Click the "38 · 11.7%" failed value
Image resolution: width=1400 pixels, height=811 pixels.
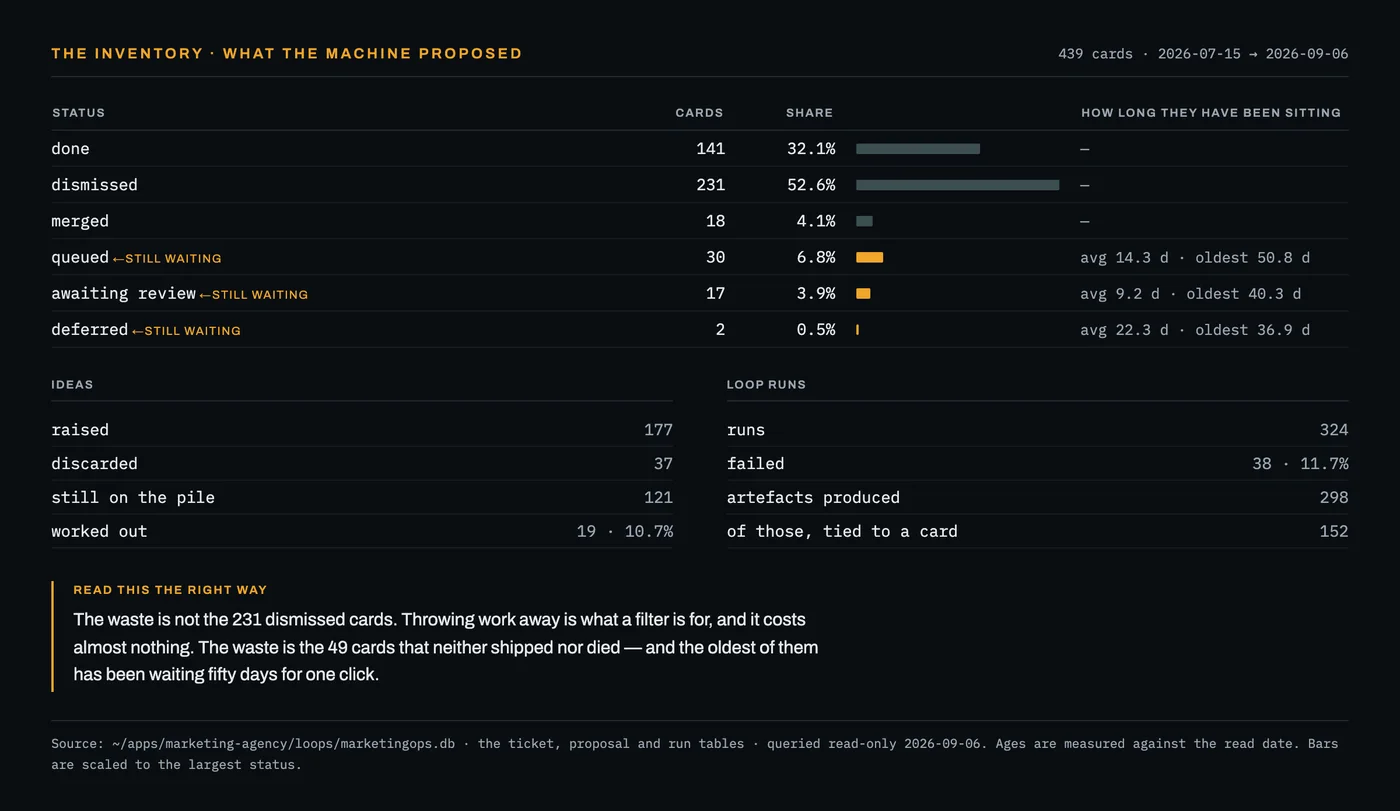(1300, 464)
